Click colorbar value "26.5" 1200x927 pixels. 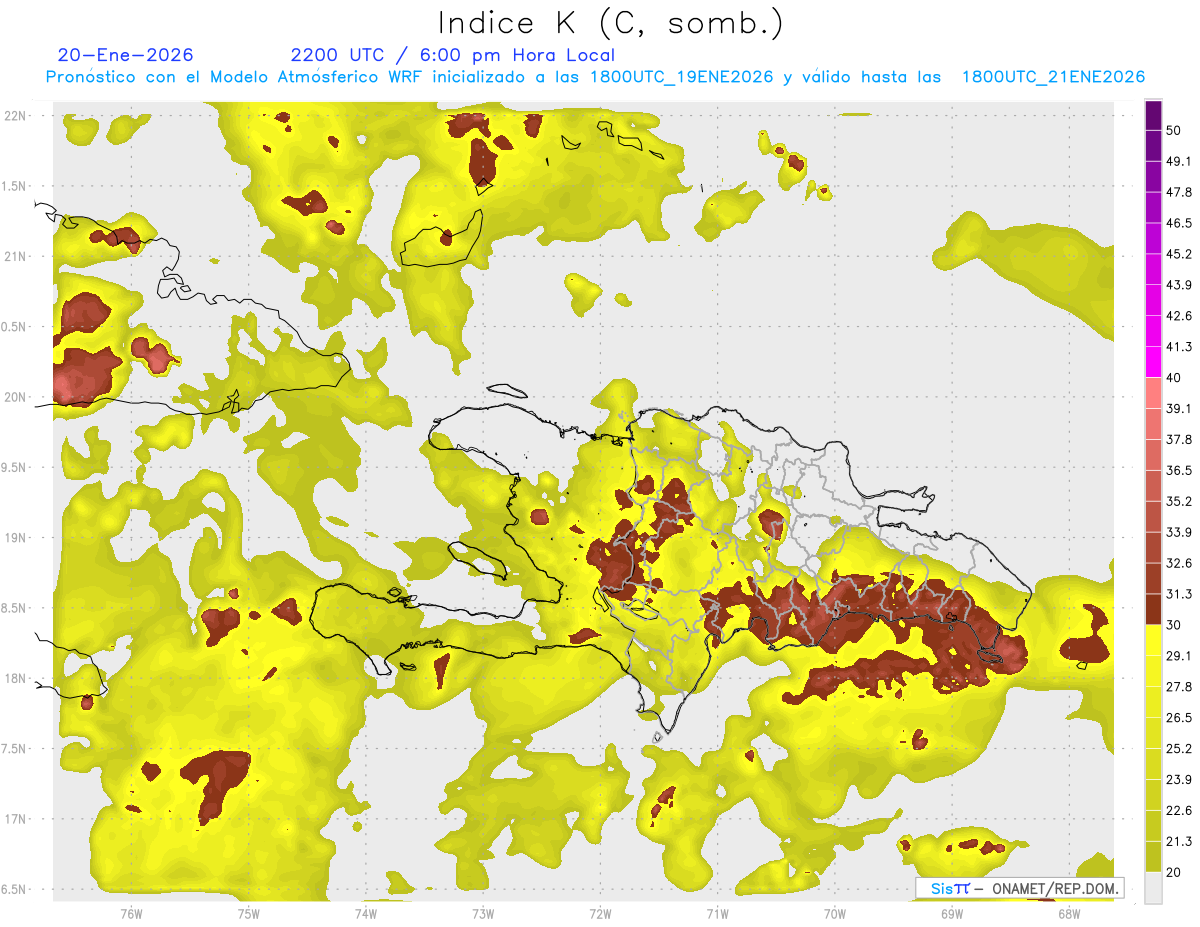(x=1179, y=718)
